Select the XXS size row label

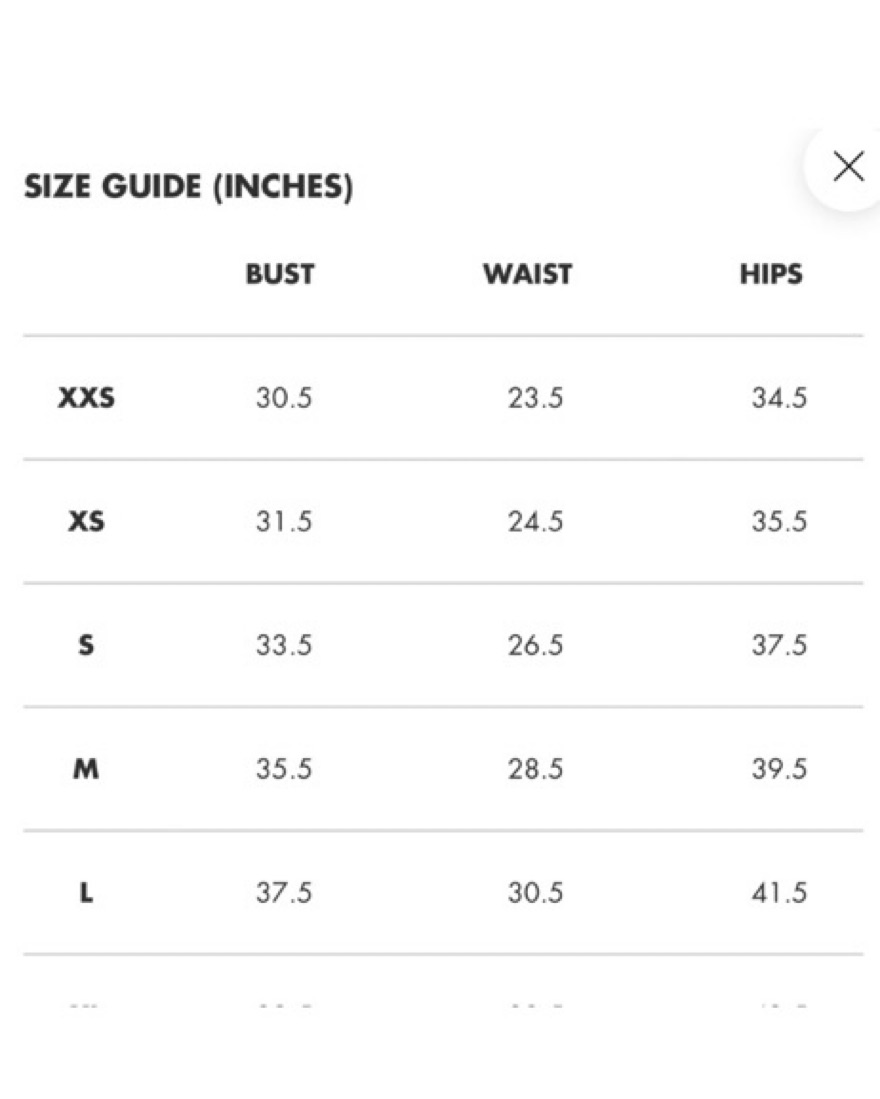86,397
